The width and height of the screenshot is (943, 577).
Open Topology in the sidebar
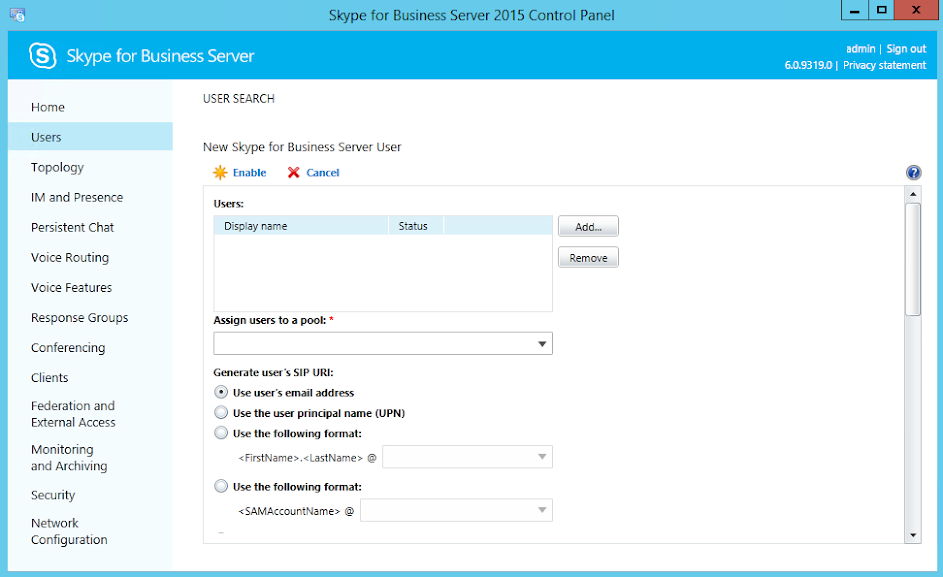coord(57,167)
